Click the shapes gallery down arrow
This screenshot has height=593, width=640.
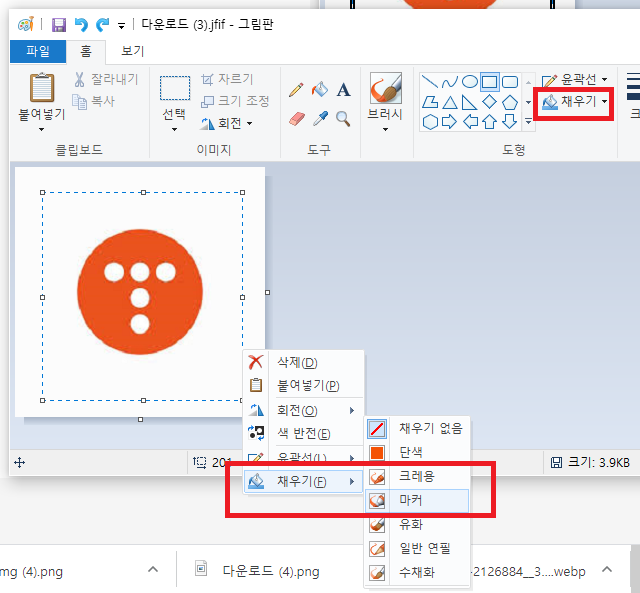[528, 102]
